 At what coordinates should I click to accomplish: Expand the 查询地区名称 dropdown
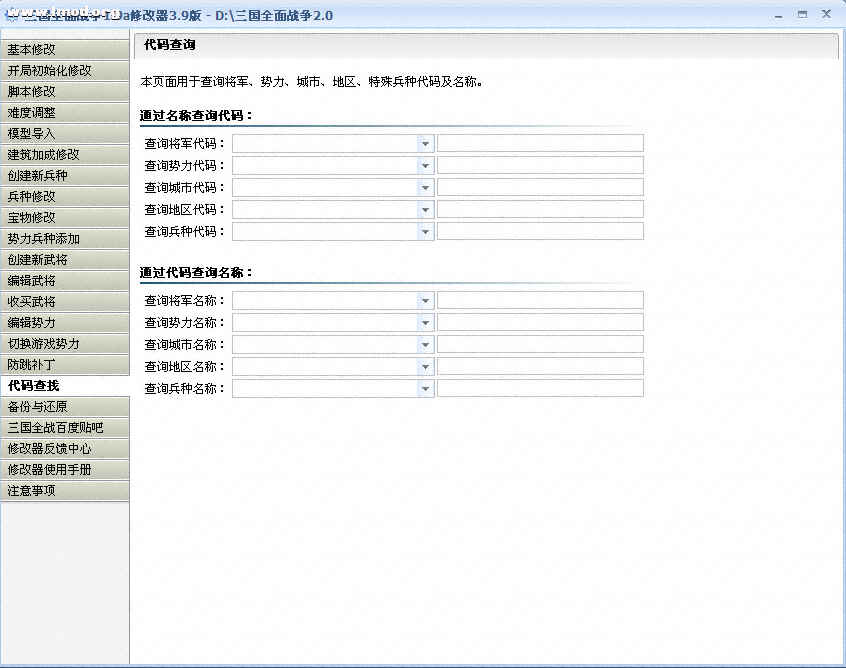click(425, 367)
